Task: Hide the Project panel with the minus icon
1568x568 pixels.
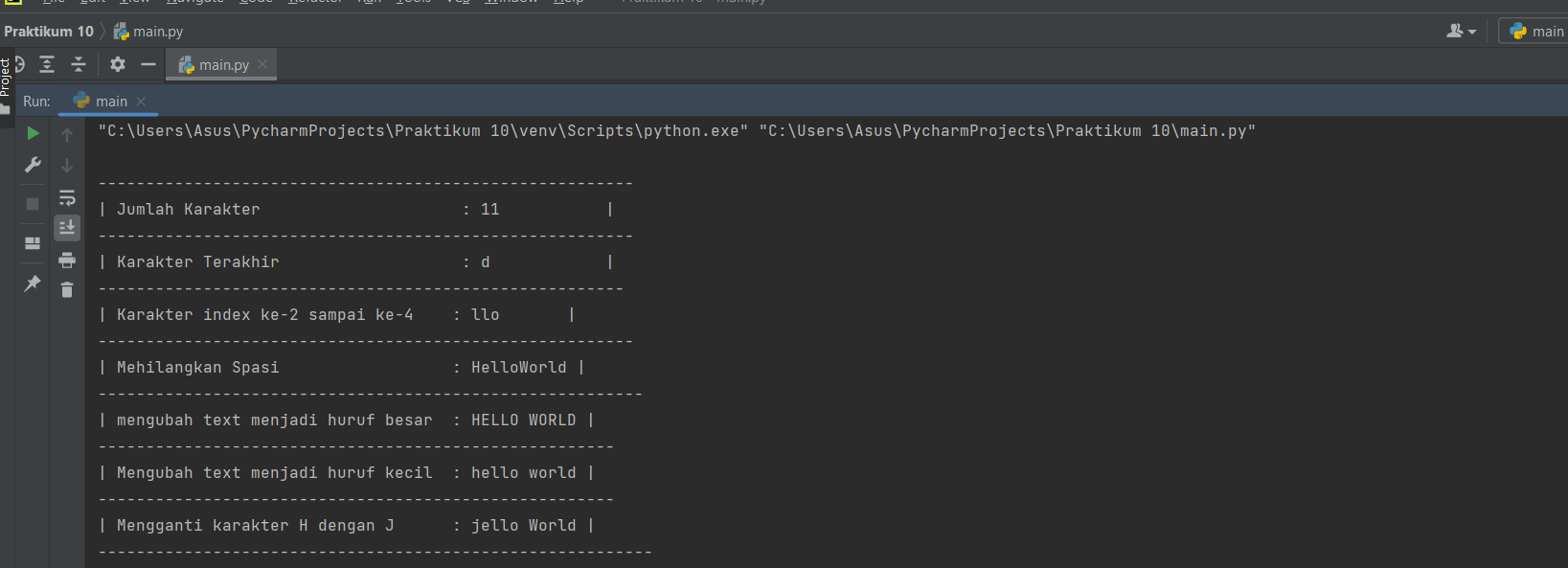Action: 148,64
